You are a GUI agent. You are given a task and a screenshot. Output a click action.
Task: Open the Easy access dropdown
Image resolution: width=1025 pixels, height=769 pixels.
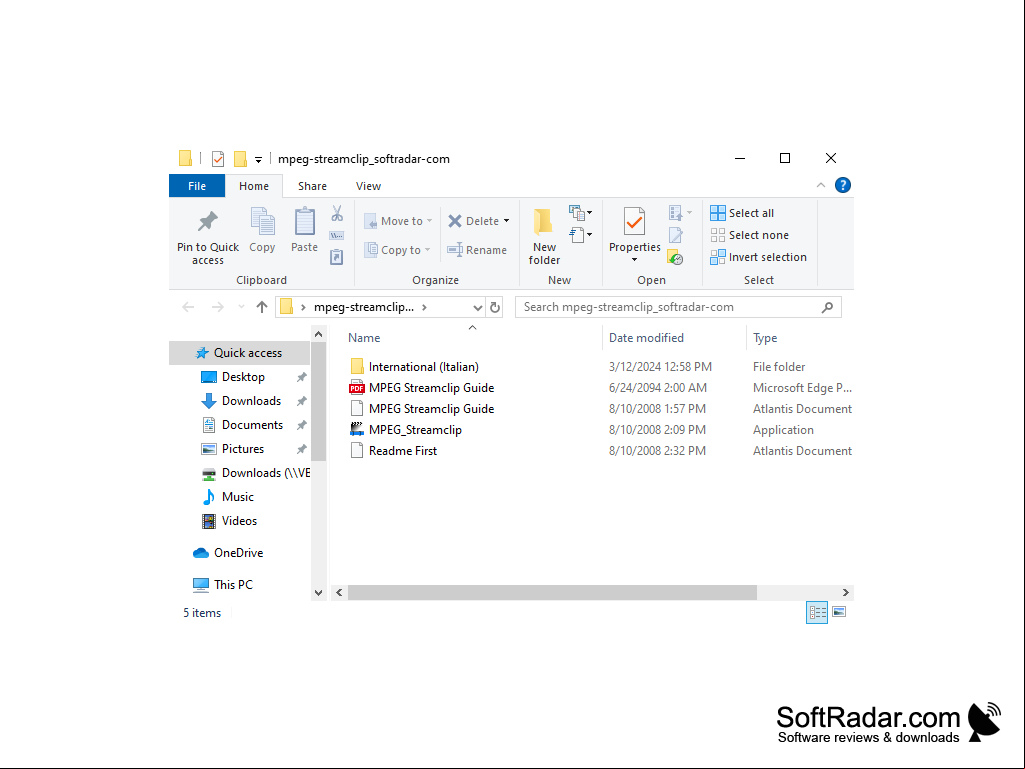580,235
